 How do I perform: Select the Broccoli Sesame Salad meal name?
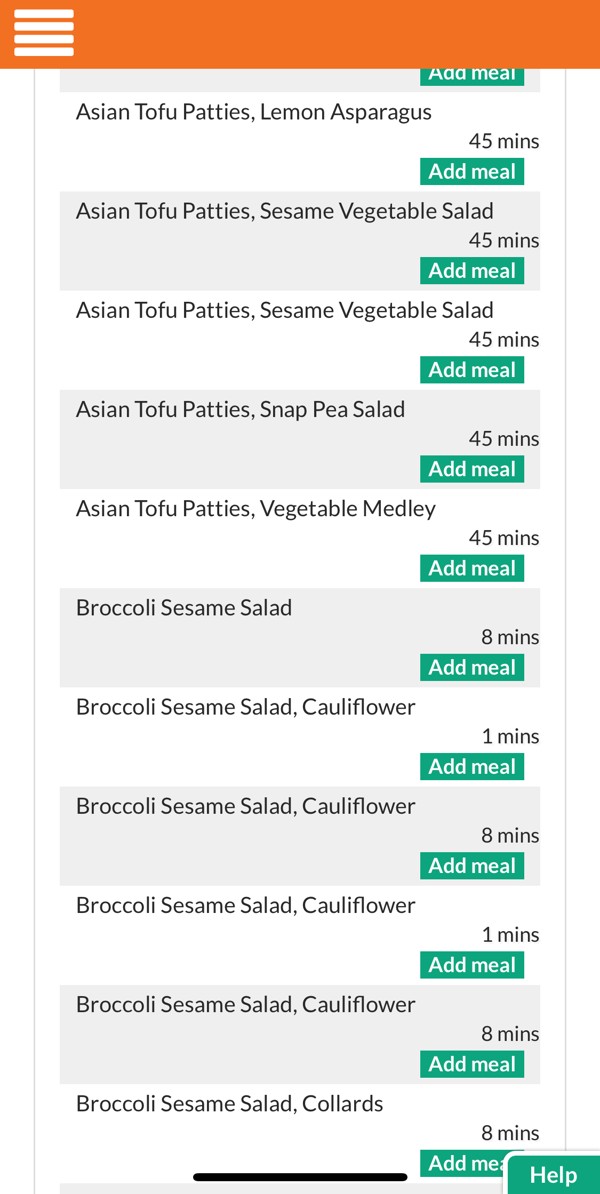point(183,606)
